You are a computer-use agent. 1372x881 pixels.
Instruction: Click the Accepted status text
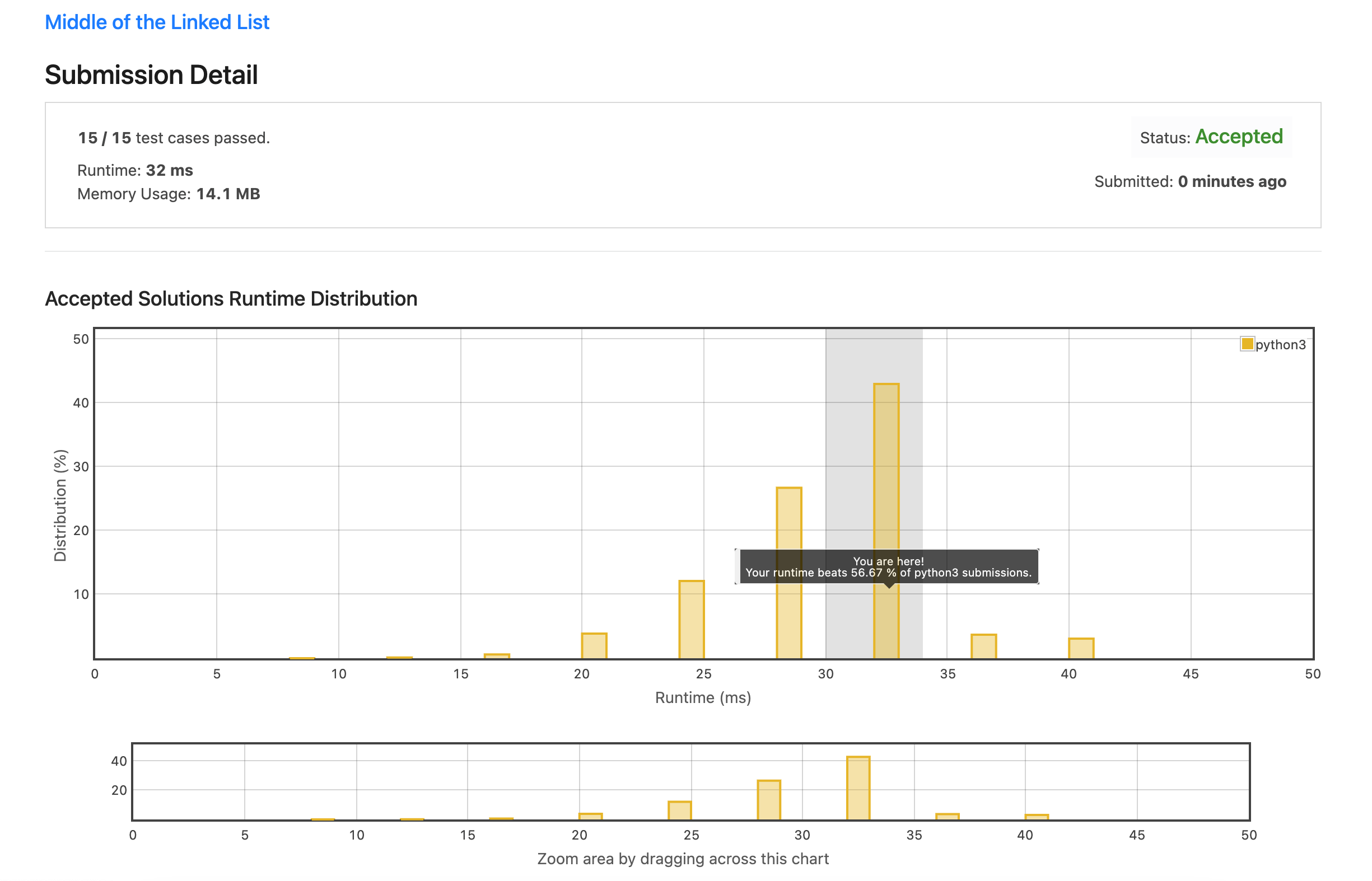pos(1239,137)
